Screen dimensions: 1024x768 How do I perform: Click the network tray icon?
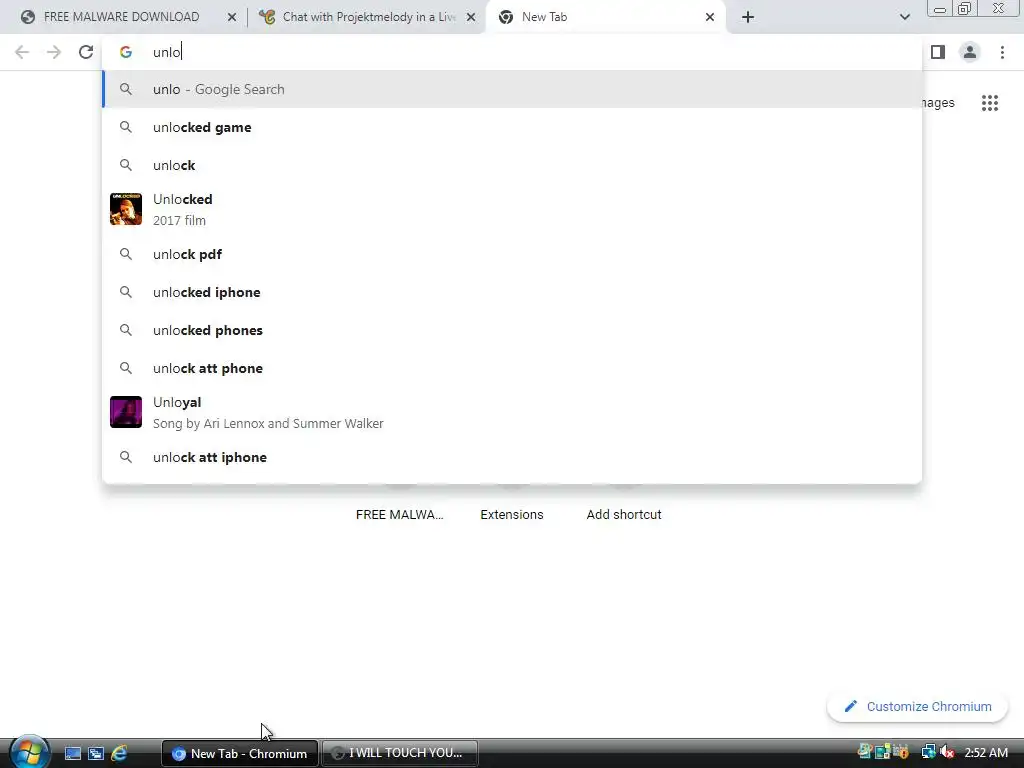pyautogui.click(x=928, y=753)
